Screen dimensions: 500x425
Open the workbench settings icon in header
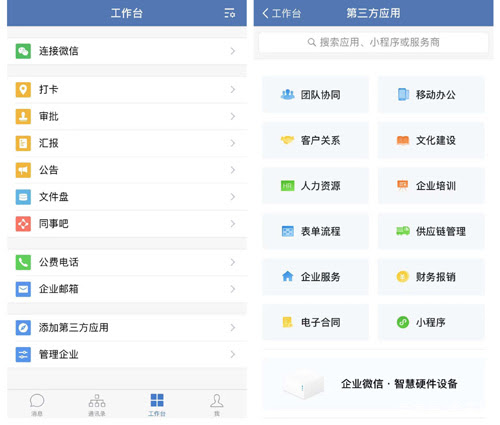(x=229, y=13)
